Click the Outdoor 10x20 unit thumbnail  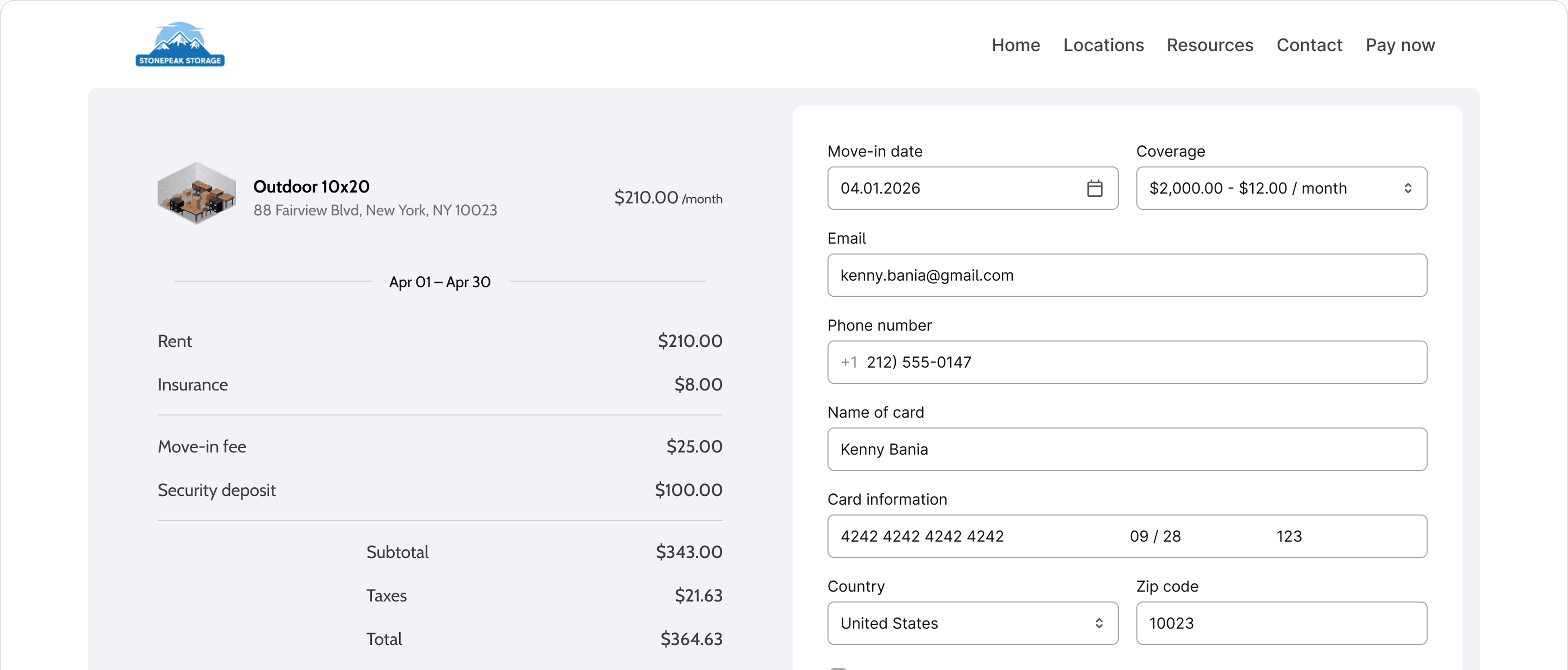coord(196,193)
